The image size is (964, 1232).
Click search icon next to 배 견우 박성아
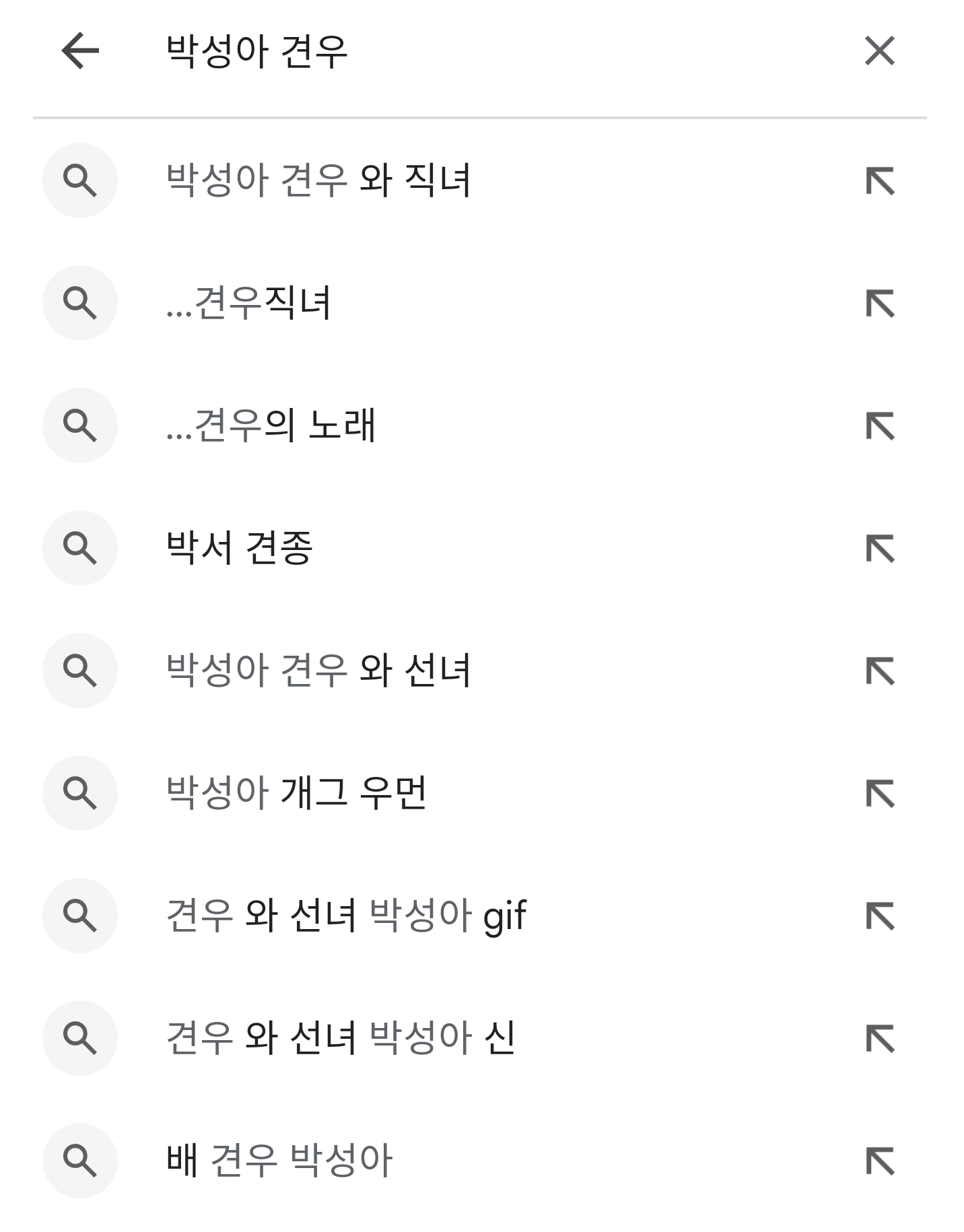pyautogui.click(x=80, y=1161)
